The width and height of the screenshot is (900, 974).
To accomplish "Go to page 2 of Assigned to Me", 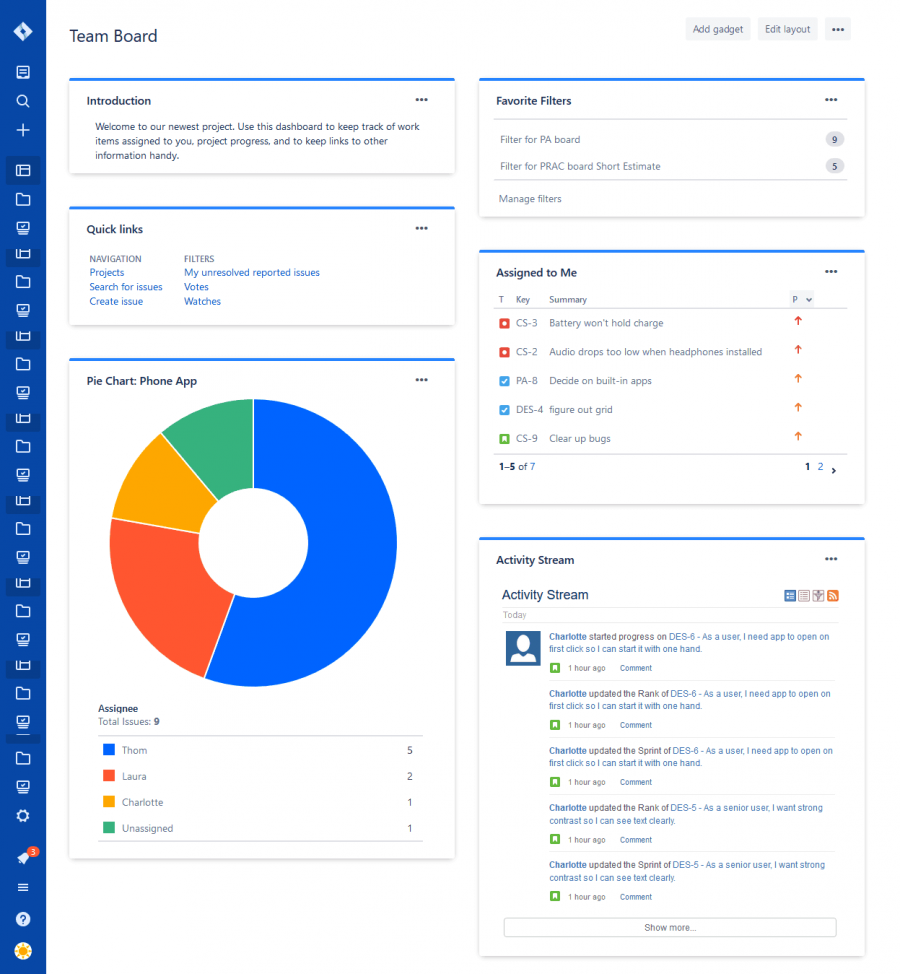I will point(819,466).
